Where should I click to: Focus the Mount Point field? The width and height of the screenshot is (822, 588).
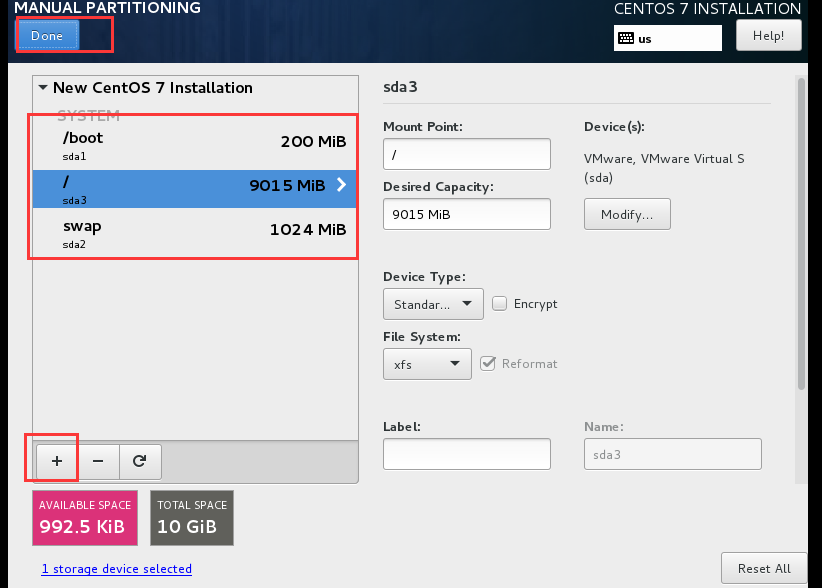pos(467,154)
